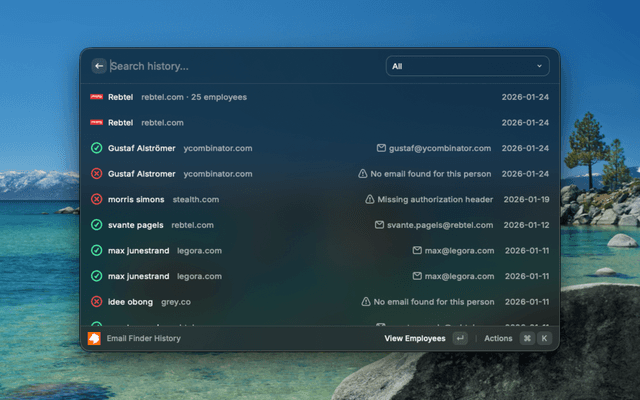640x400 pixels.
Task: Click the Enter key shortcut icon
Action: click(459, 339)
